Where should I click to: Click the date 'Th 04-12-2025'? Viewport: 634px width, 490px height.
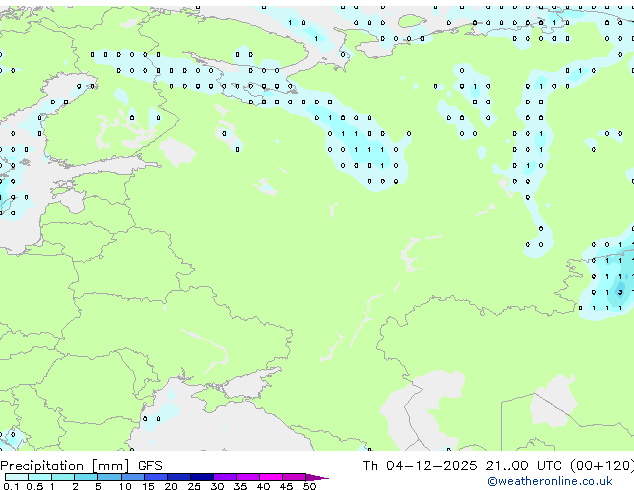(420, 466)
